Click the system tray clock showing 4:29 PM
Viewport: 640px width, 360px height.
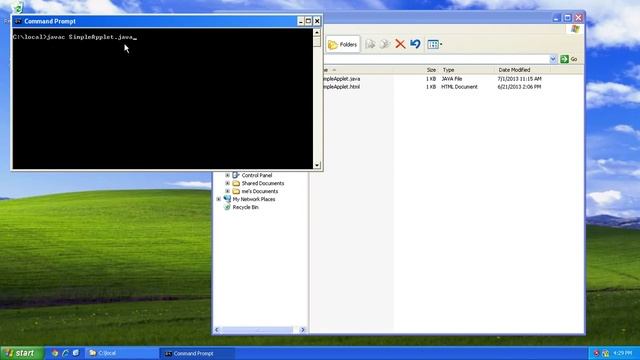tap(623, 353)
